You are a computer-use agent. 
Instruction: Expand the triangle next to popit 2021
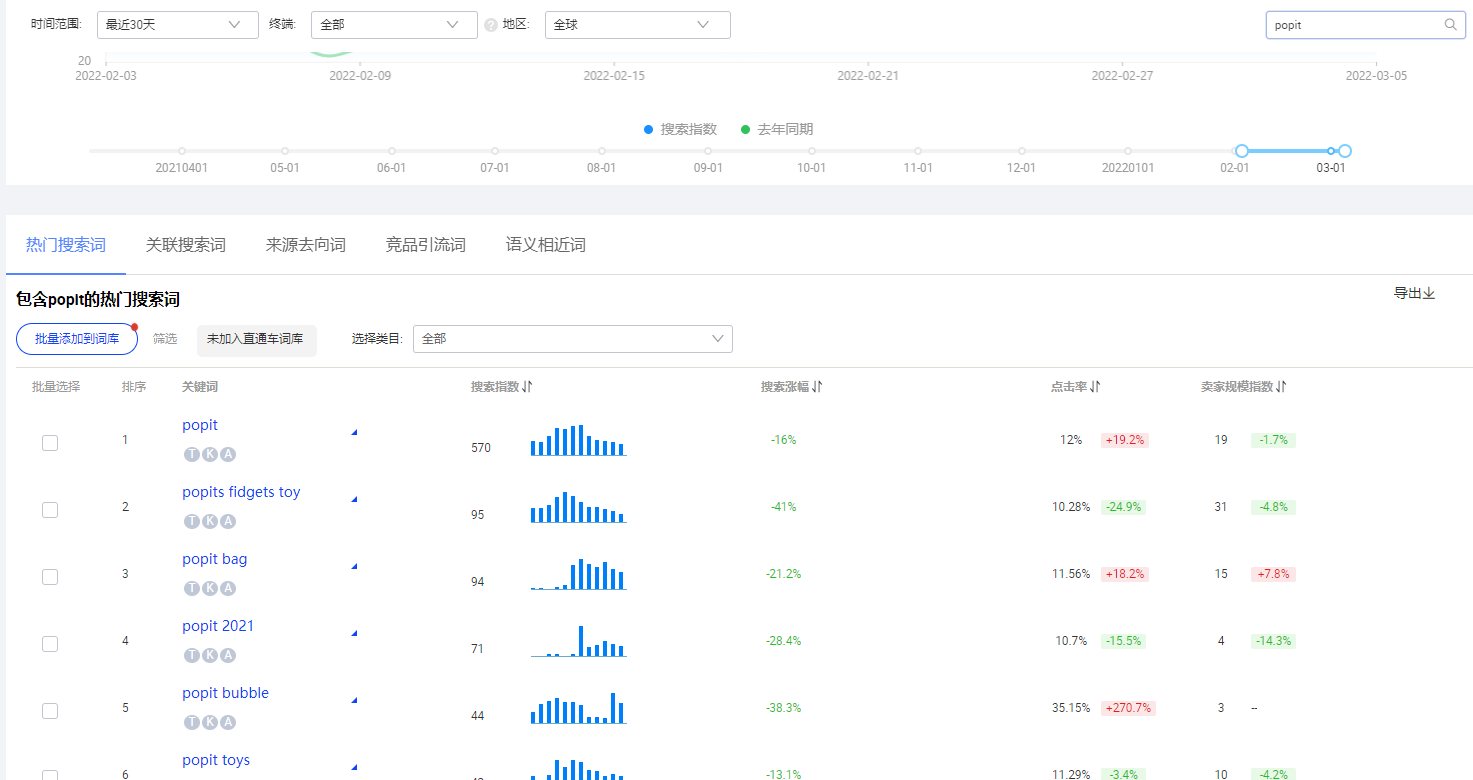354,632
